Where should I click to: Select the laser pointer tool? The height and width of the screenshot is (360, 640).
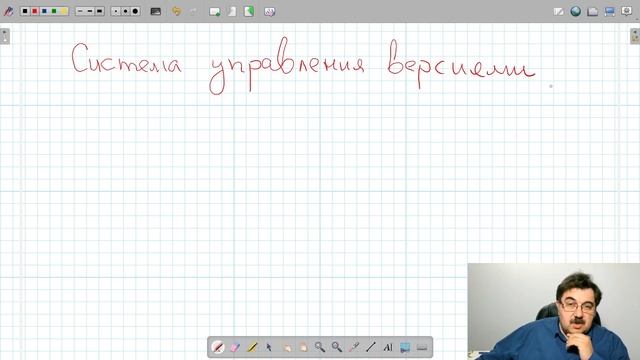click(354, 347)
